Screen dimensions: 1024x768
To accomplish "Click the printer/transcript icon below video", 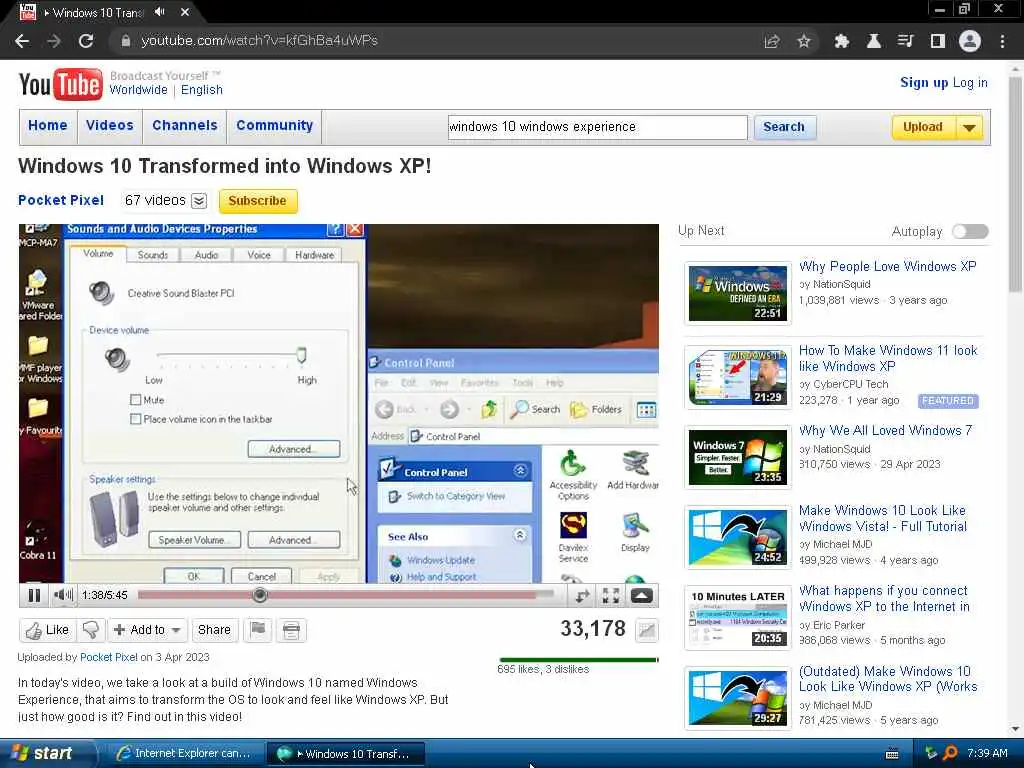I will tap(291, 630).
